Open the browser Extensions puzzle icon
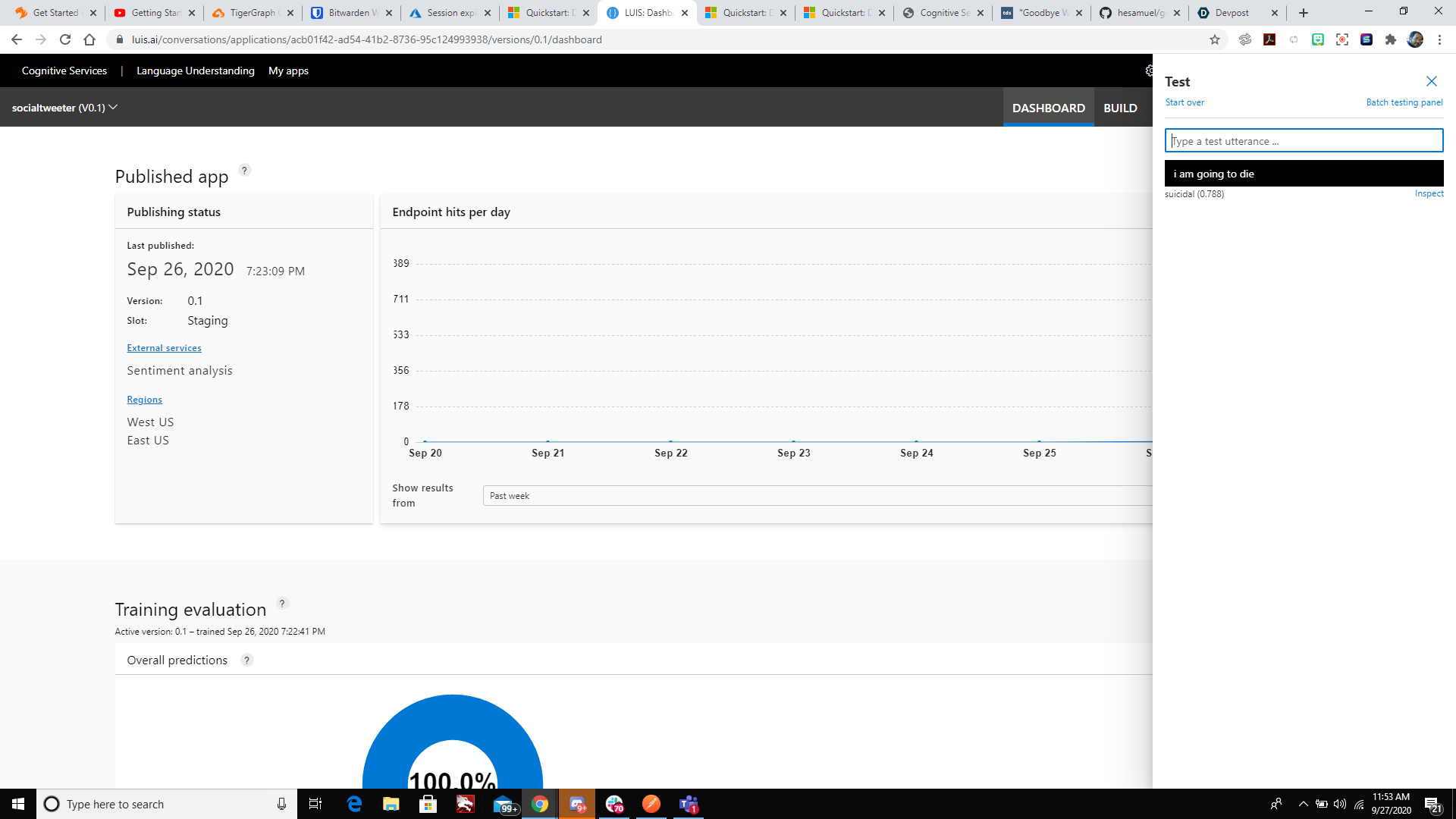This screenshot has width=1456, height=819. (1390, 39)
